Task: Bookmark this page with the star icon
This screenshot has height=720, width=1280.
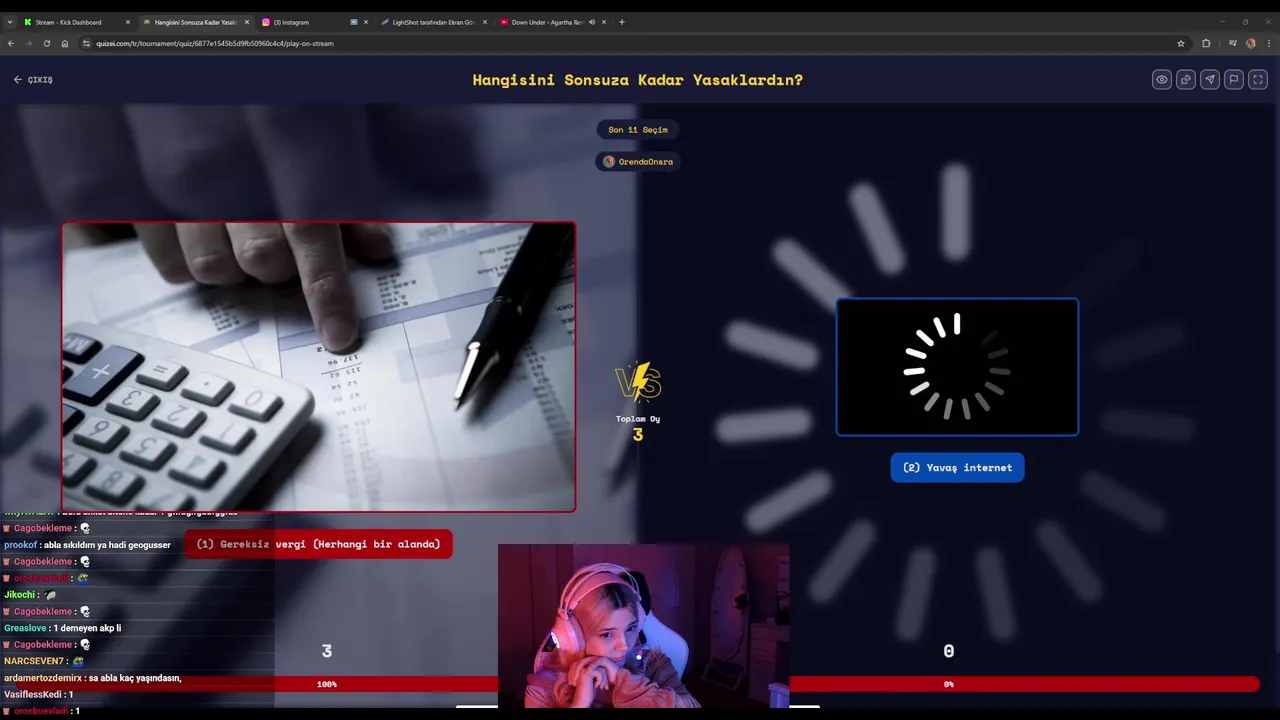Action: 1181,43
